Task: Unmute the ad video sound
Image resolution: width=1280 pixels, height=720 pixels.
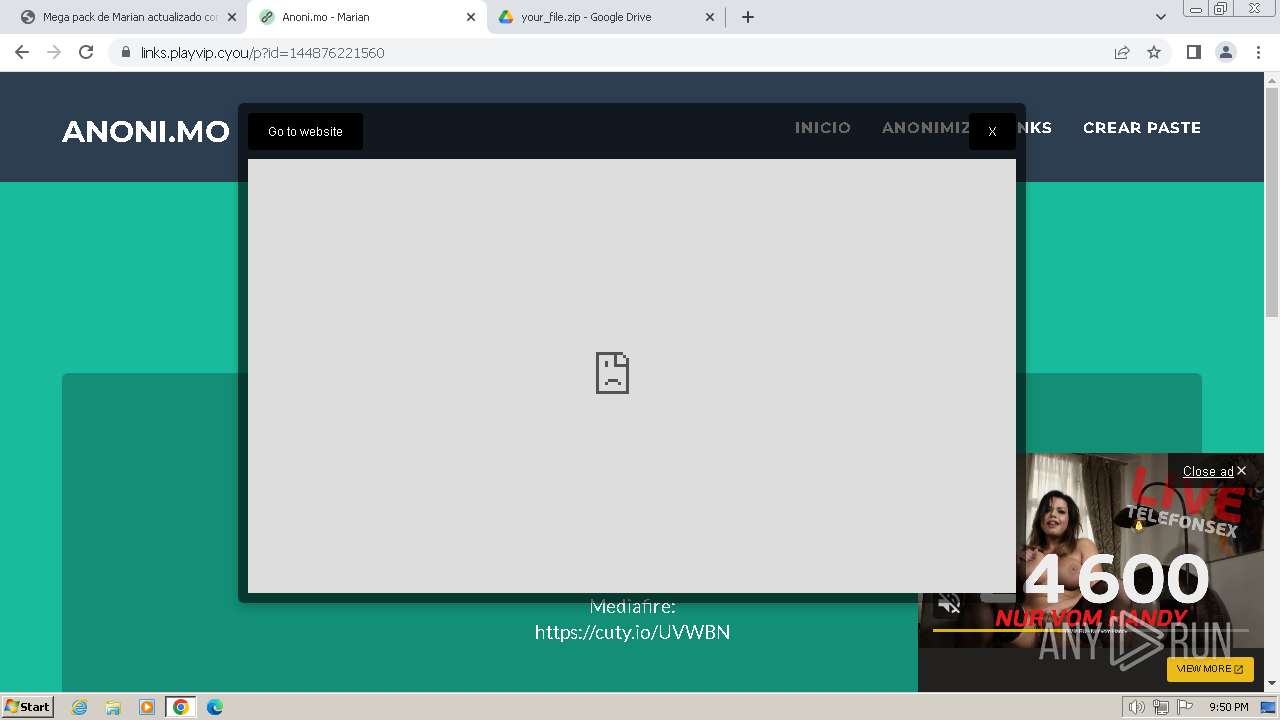Action: pyautogui.click(x=949, y=604)
